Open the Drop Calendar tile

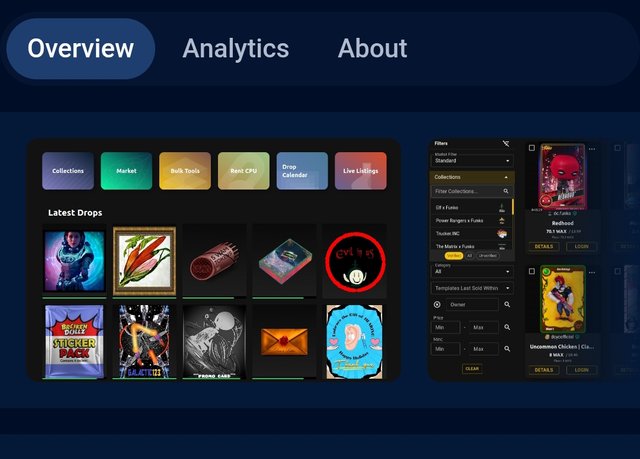[x=302, y=171]
